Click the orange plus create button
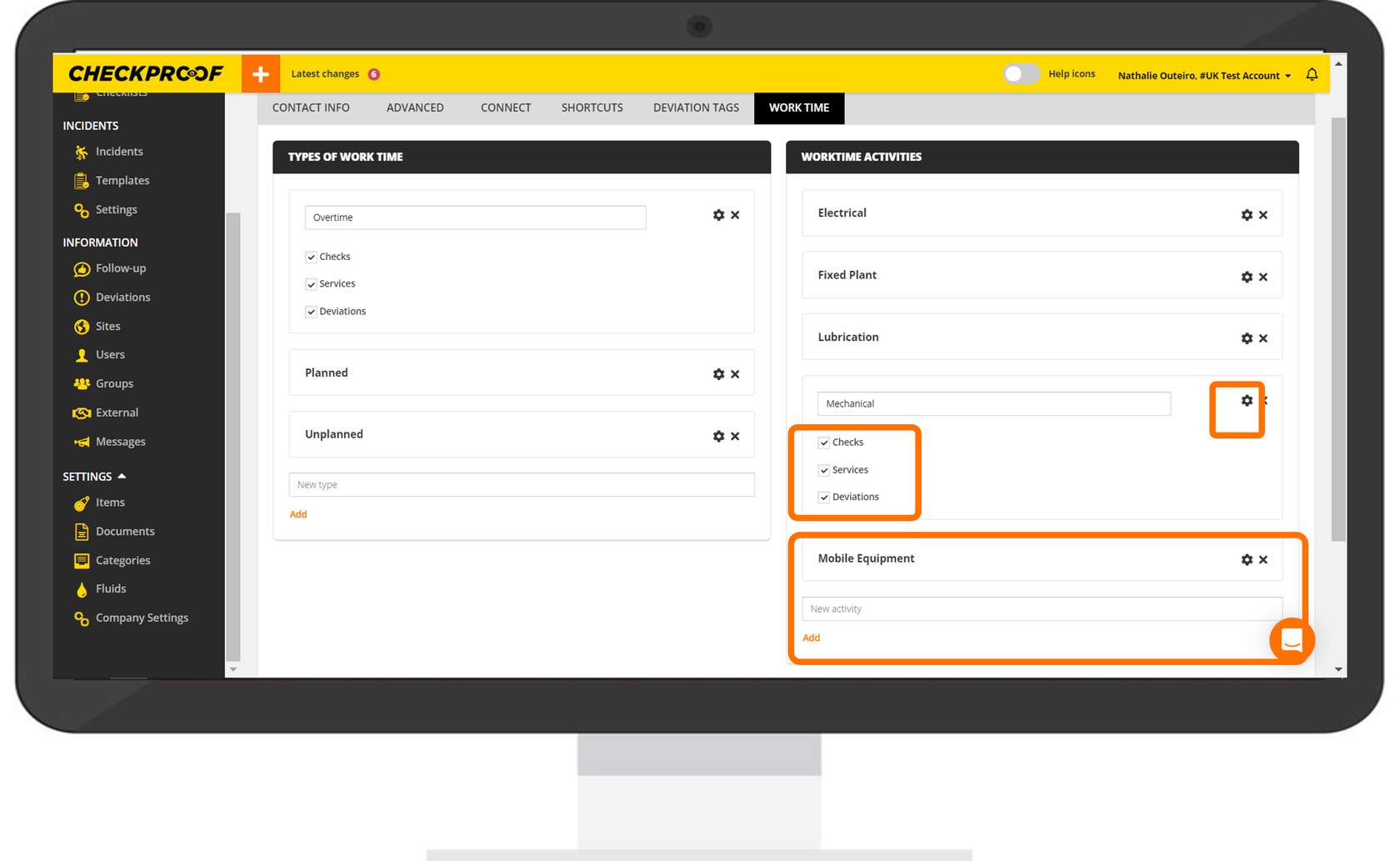The height and width of the screenshot is (861, 1400). point(260,74)
